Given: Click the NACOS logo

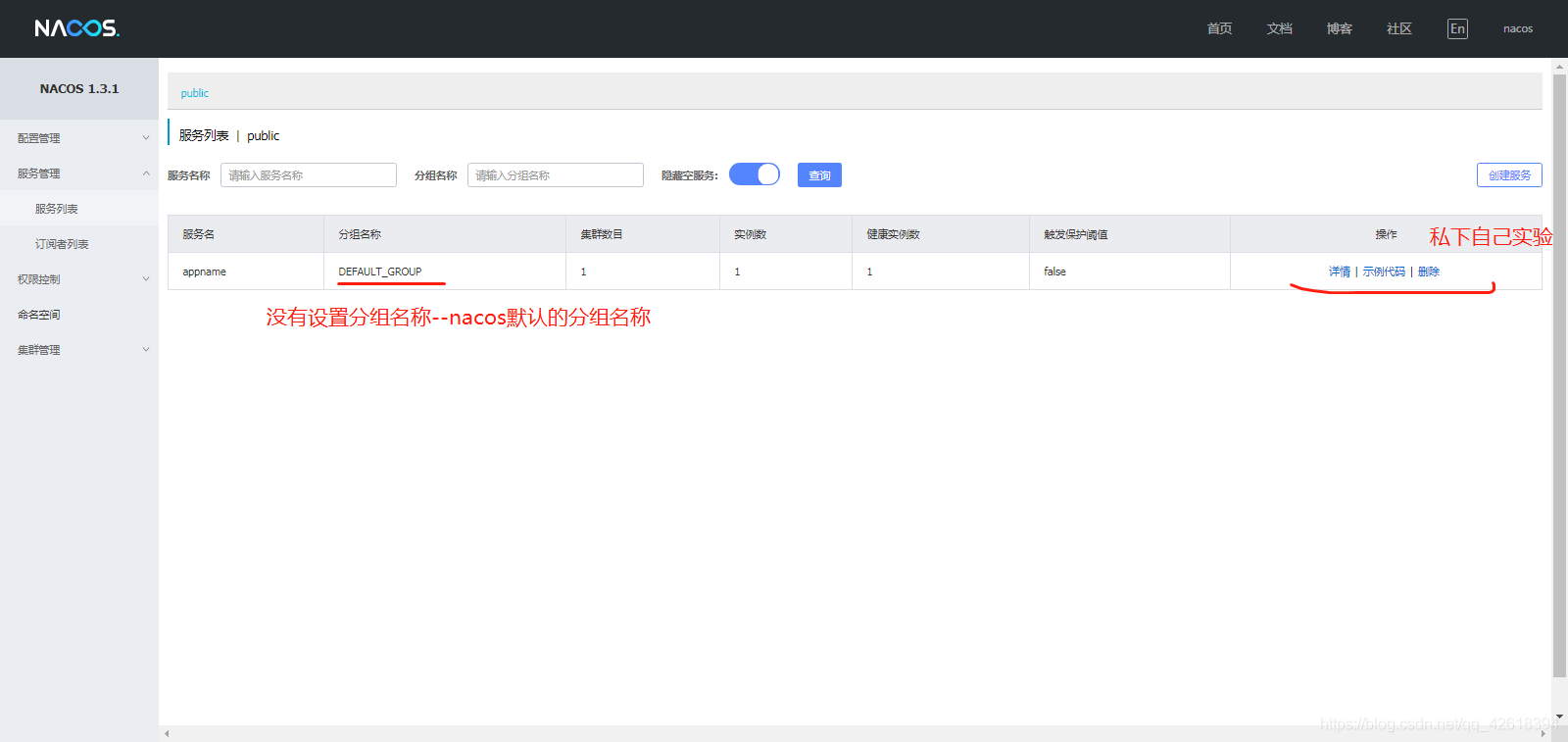Looking at the screenshot, I should (x=76, y=28).
